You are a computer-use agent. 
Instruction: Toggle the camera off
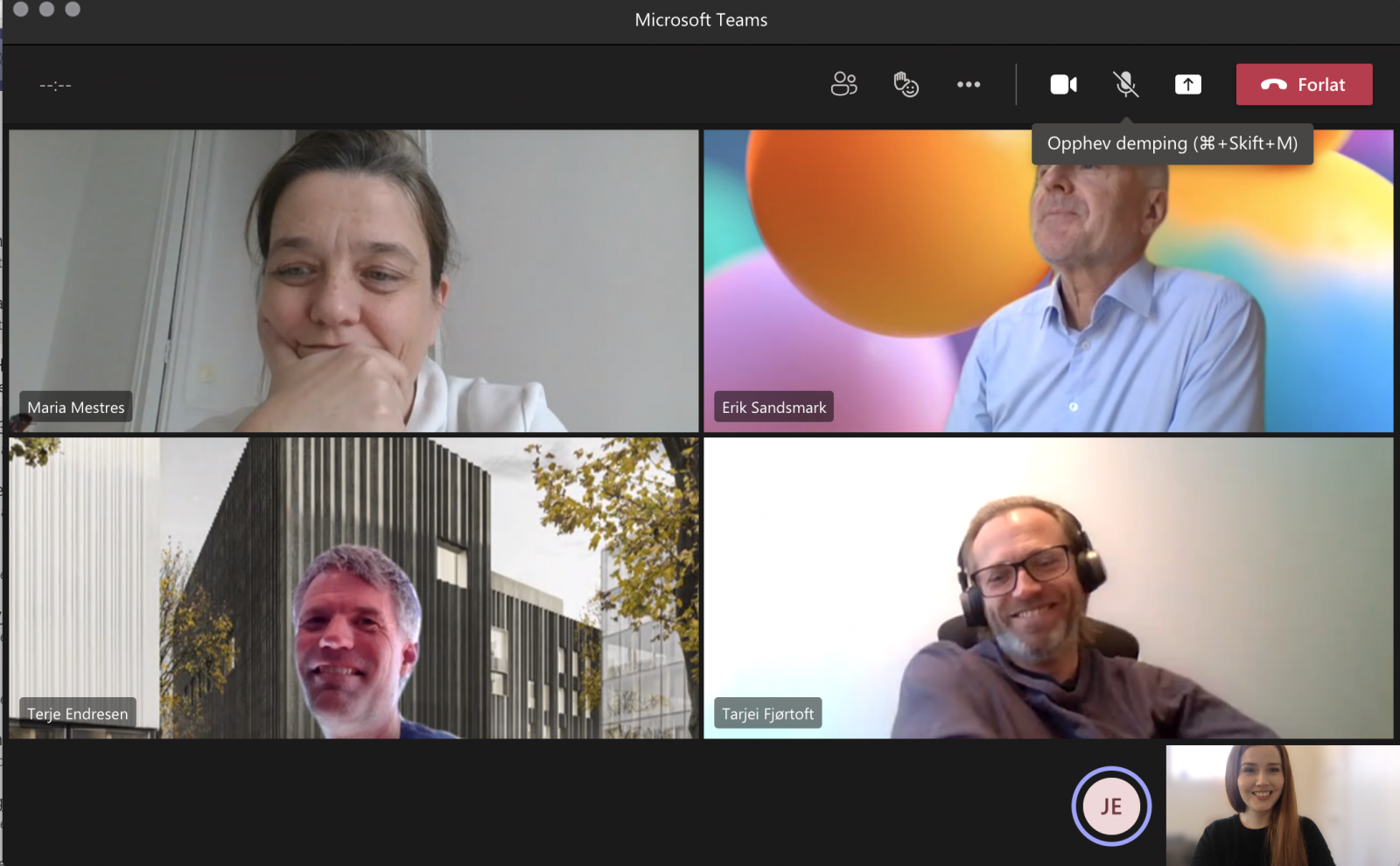[1063, 84]
